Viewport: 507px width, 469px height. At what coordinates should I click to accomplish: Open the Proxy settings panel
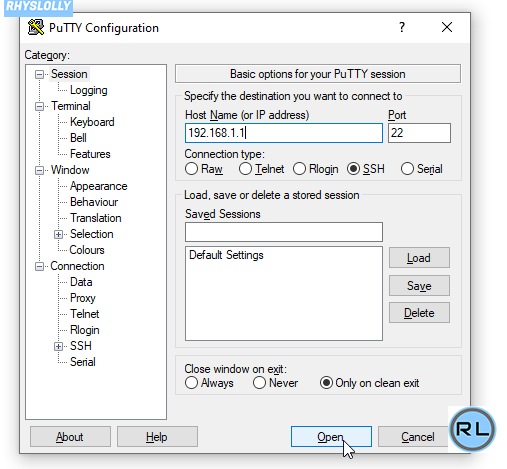click(x=83, y=298)
